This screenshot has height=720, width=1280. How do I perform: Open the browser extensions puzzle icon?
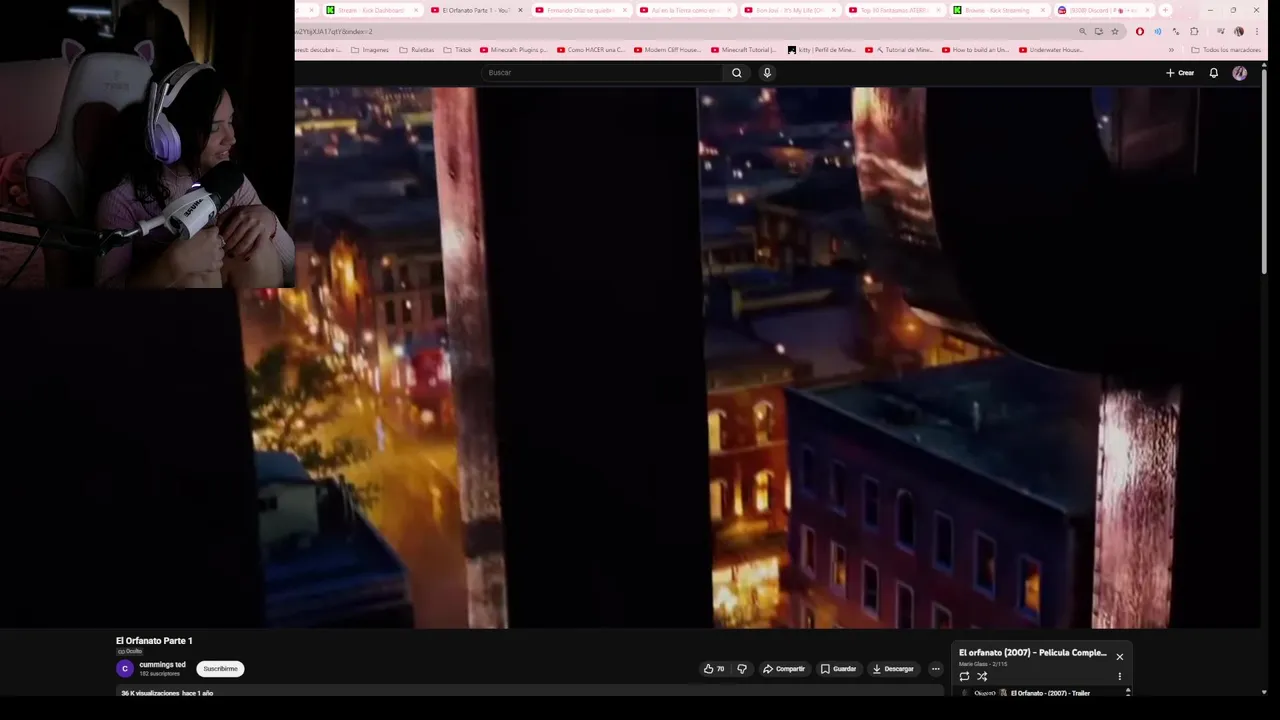(x=1194, y=31)
